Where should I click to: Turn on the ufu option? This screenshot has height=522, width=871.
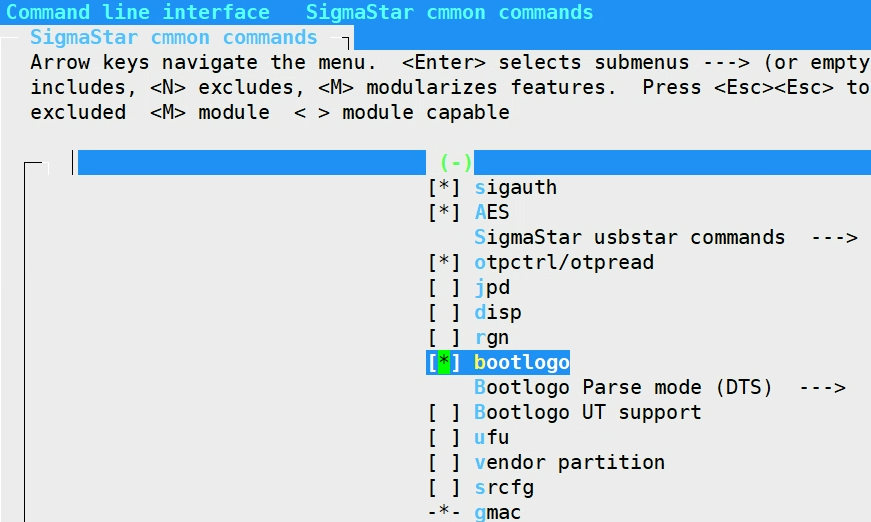click(444, 438)
